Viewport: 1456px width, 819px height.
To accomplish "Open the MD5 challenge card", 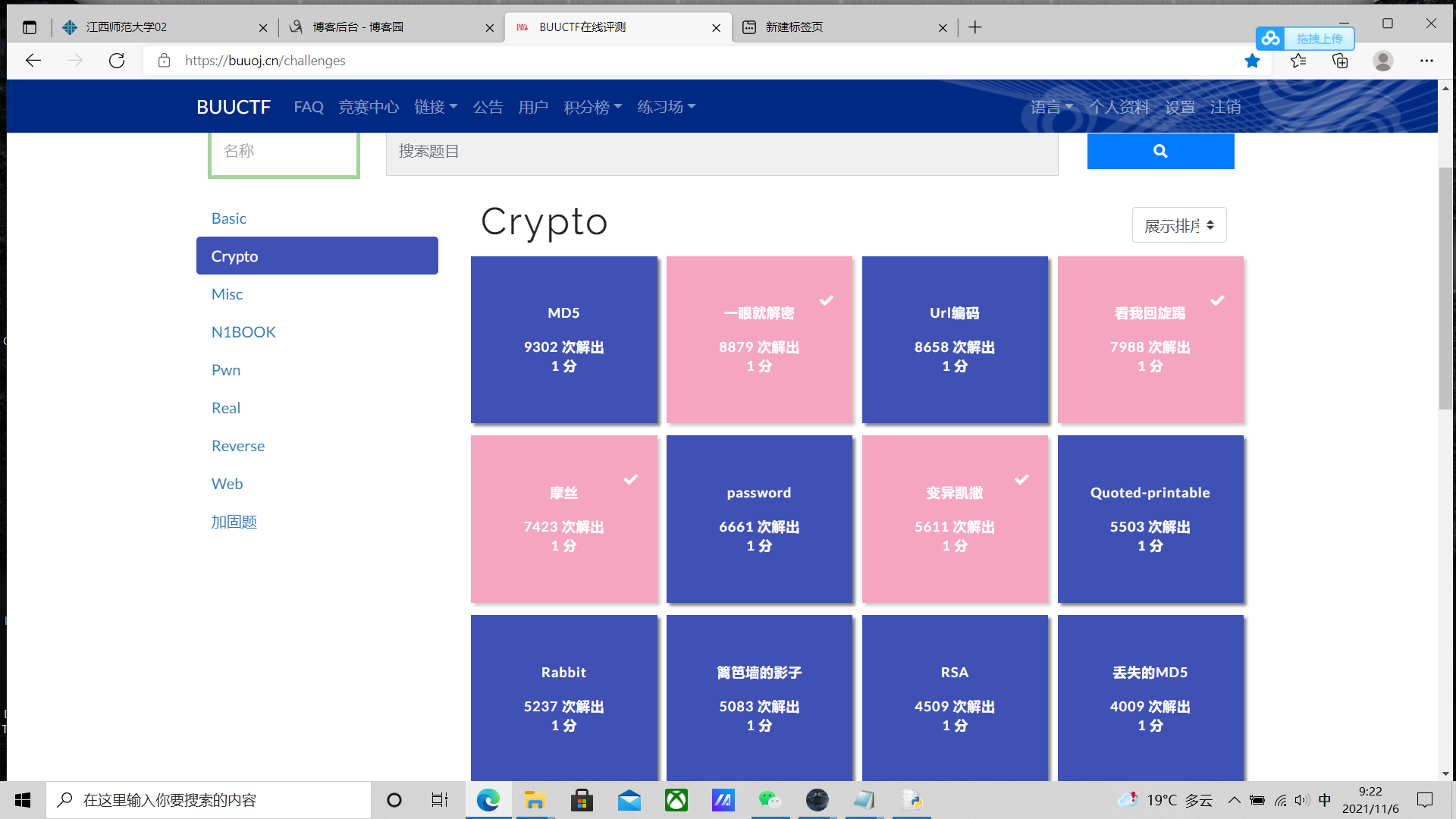I will [563, 339].
